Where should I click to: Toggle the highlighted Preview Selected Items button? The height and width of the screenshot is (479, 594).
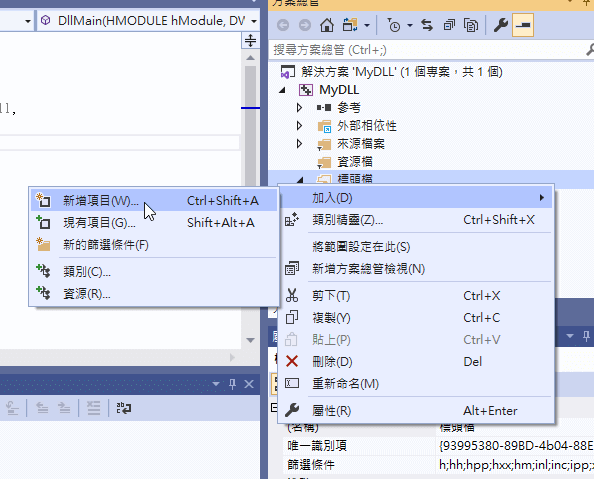tap(523, 25)
